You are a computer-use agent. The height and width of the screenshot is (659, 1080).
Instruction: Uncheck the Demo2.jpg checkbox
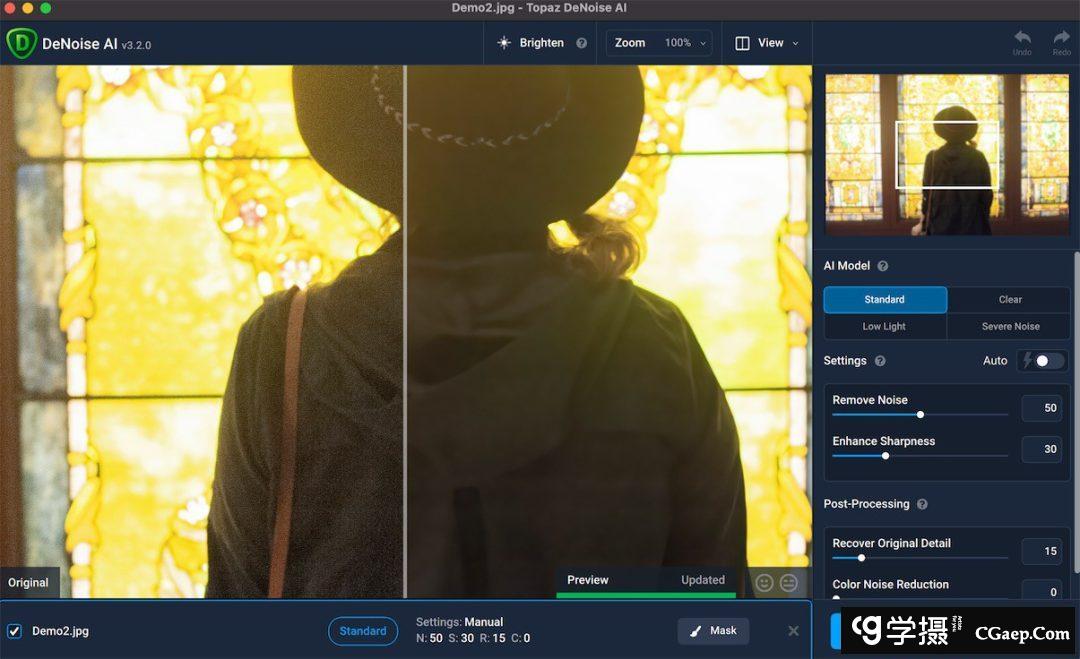pyautogui.click(x=14, y=631)
